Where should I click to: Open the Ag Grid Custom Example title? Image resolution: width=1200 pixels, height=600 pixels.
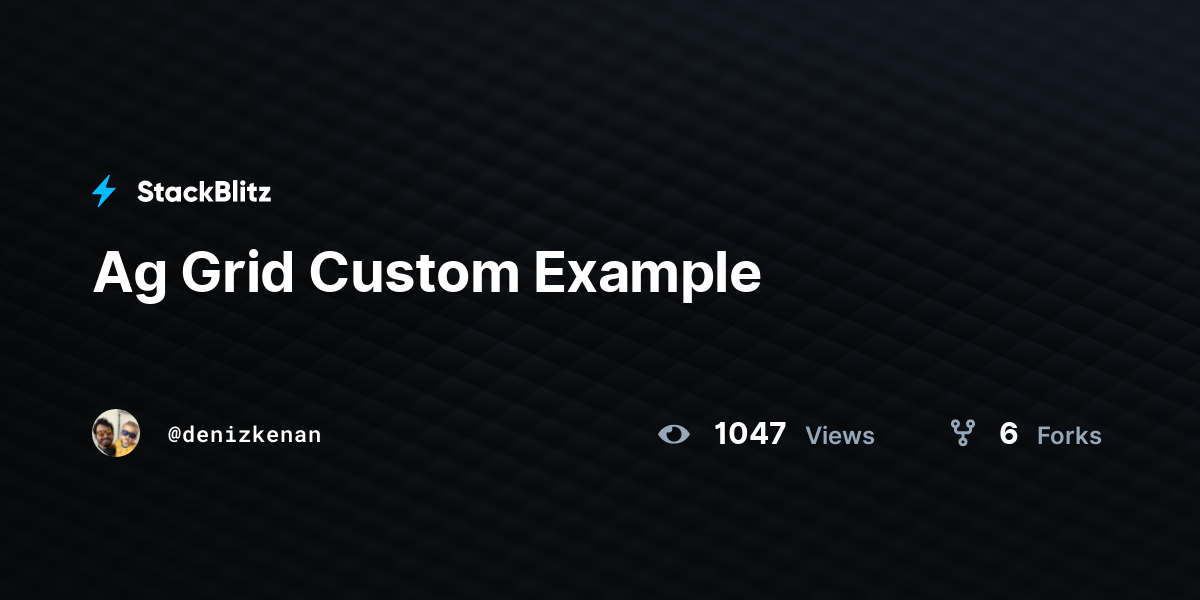427,273
